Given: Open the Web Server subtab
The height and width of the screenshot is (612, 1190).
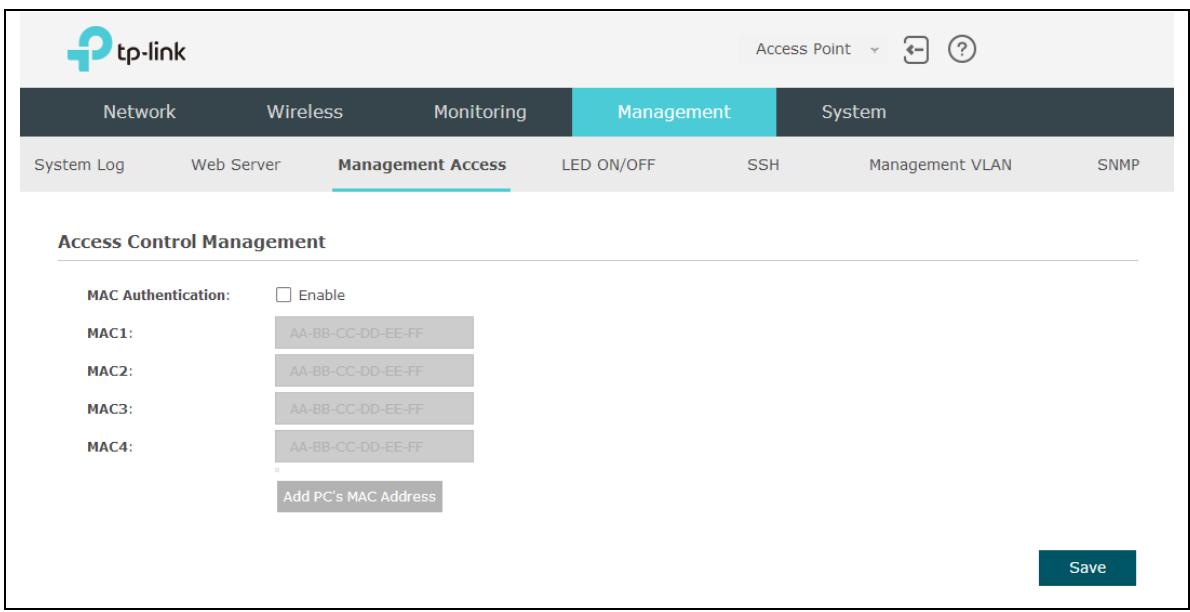Looking at the screenshot, I should 235,165.
